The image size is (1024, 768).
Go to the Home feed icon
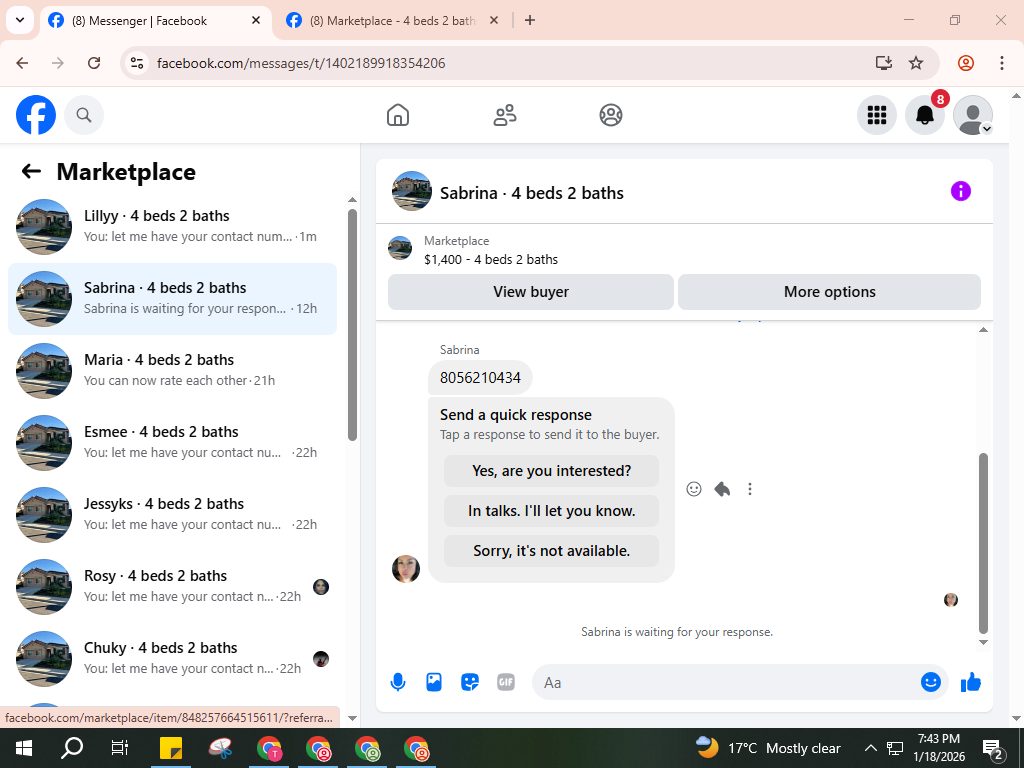[x=398, y=115]
